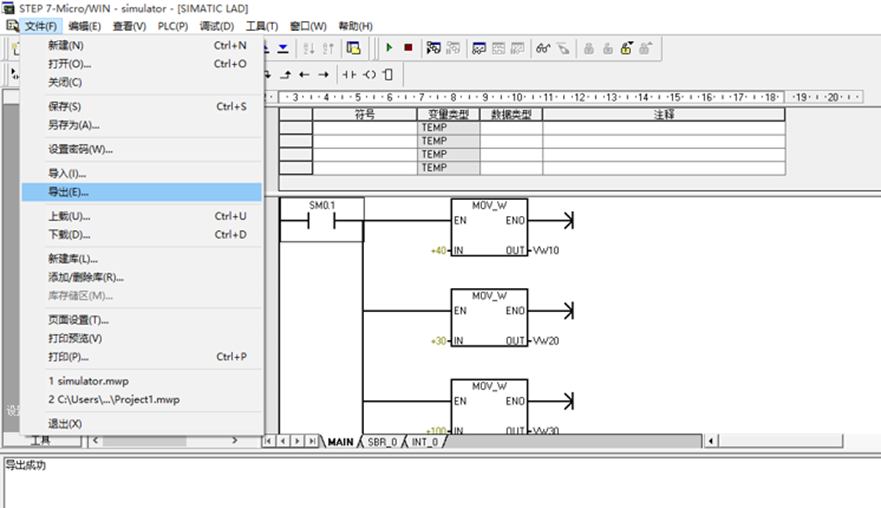Switch to the INT_0 tab

pyautogui.click(x=423, y=441)
